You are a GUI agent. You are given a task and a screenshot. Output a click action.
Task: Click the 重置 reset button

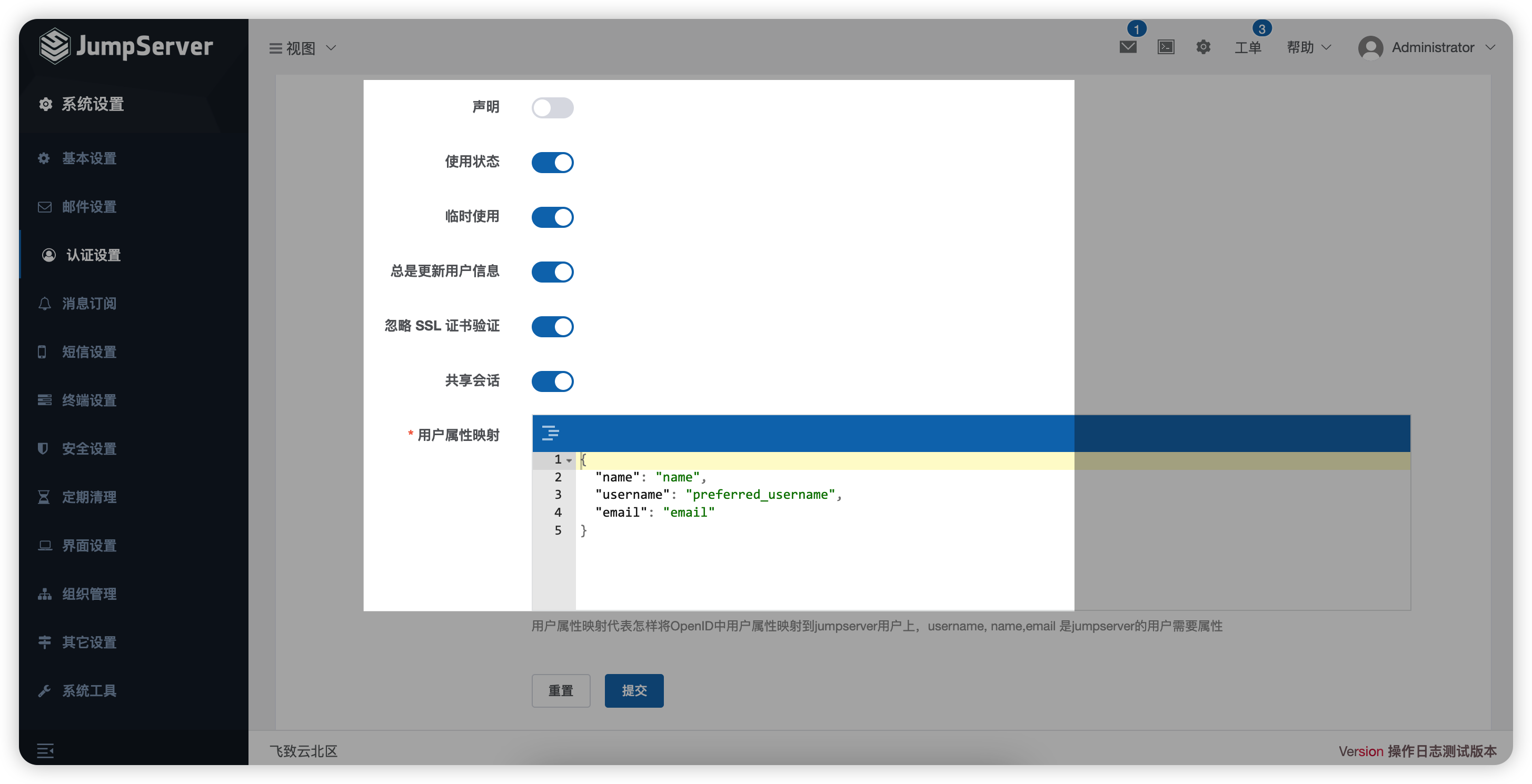coord(560,691)
